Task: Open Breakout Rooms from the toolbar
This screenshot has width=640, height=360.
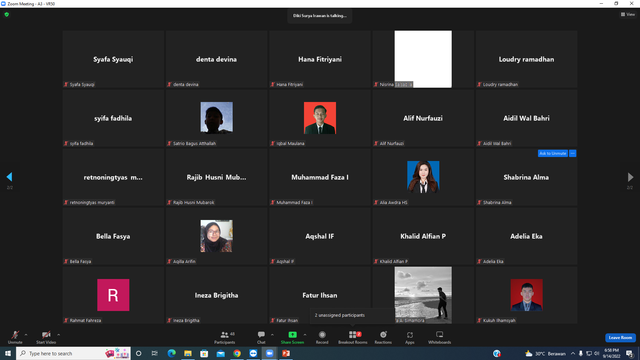Action: [x=353, y=337]
